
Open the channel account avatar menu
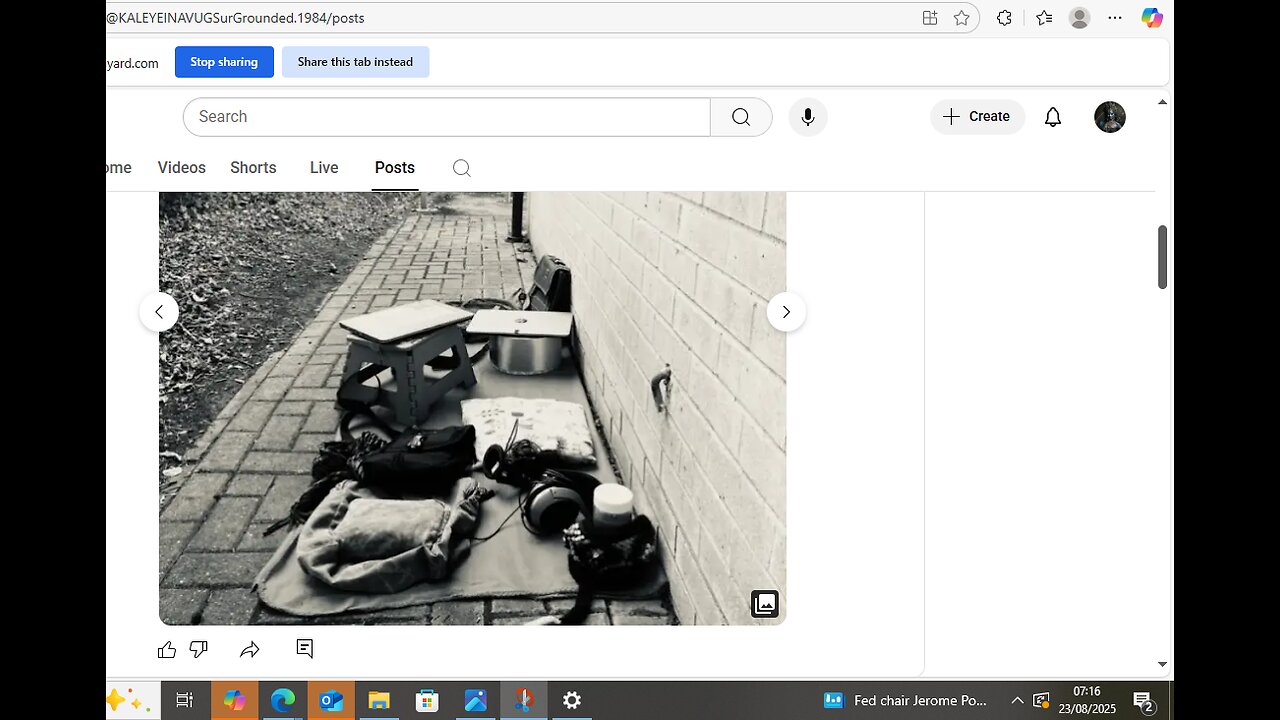tap(1110, 117)
